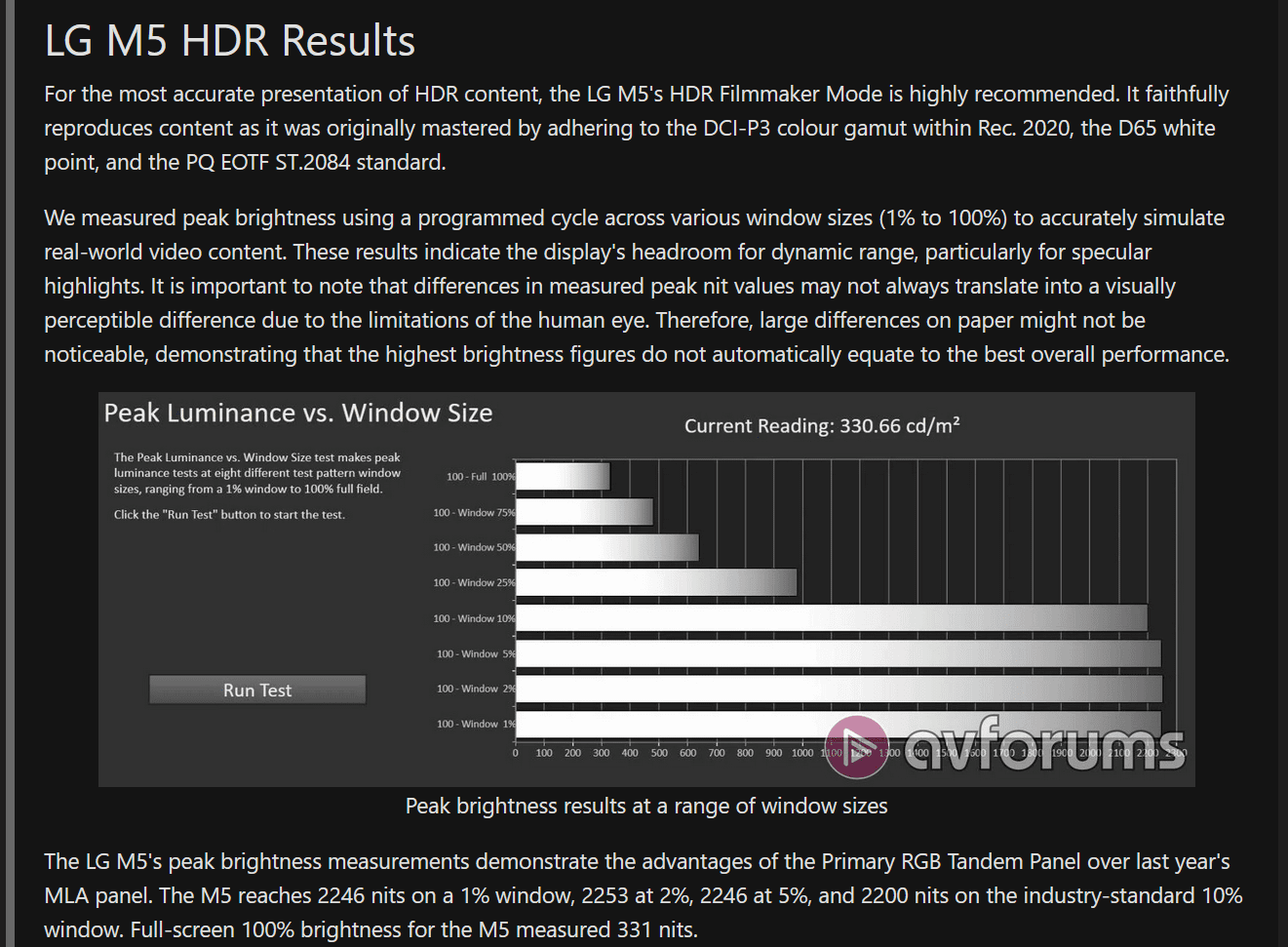Select the "100 - Window 25%" bar
This screenshot has height=947, width=1288.
pyautogui.click(x=656, y=582)
